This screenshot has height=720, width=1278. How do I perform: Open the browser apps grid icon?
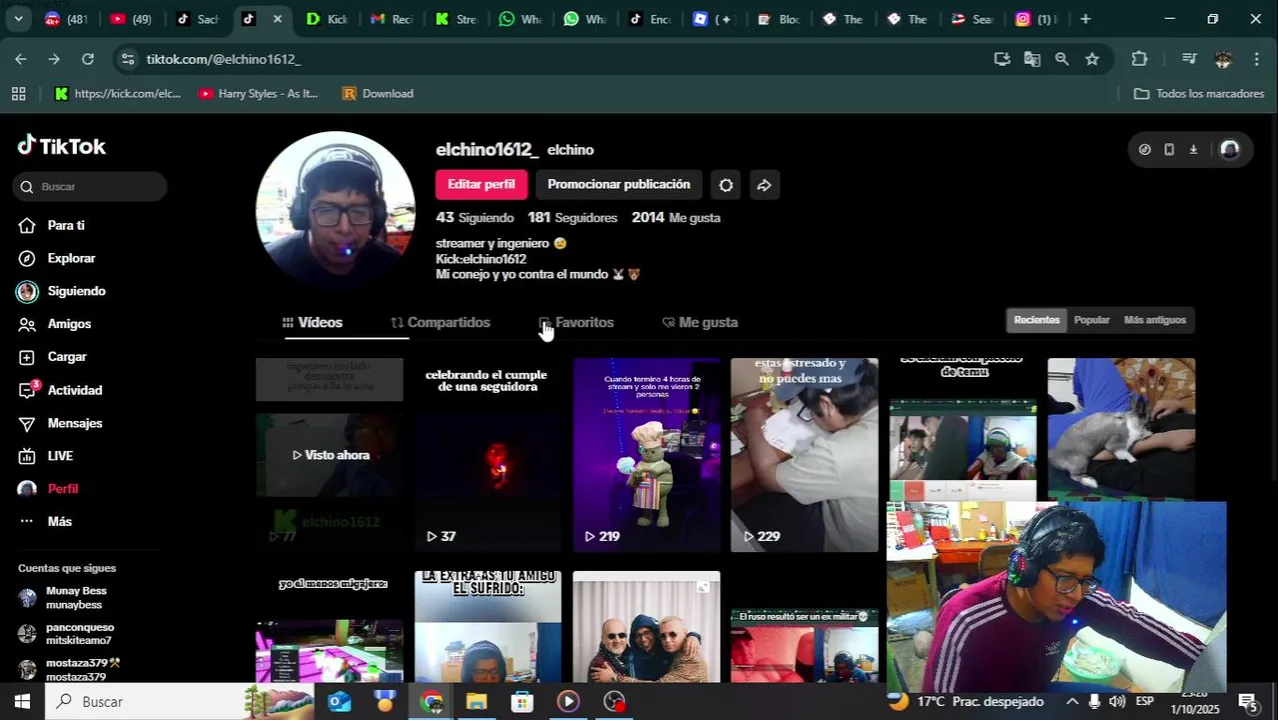point(18,94)
